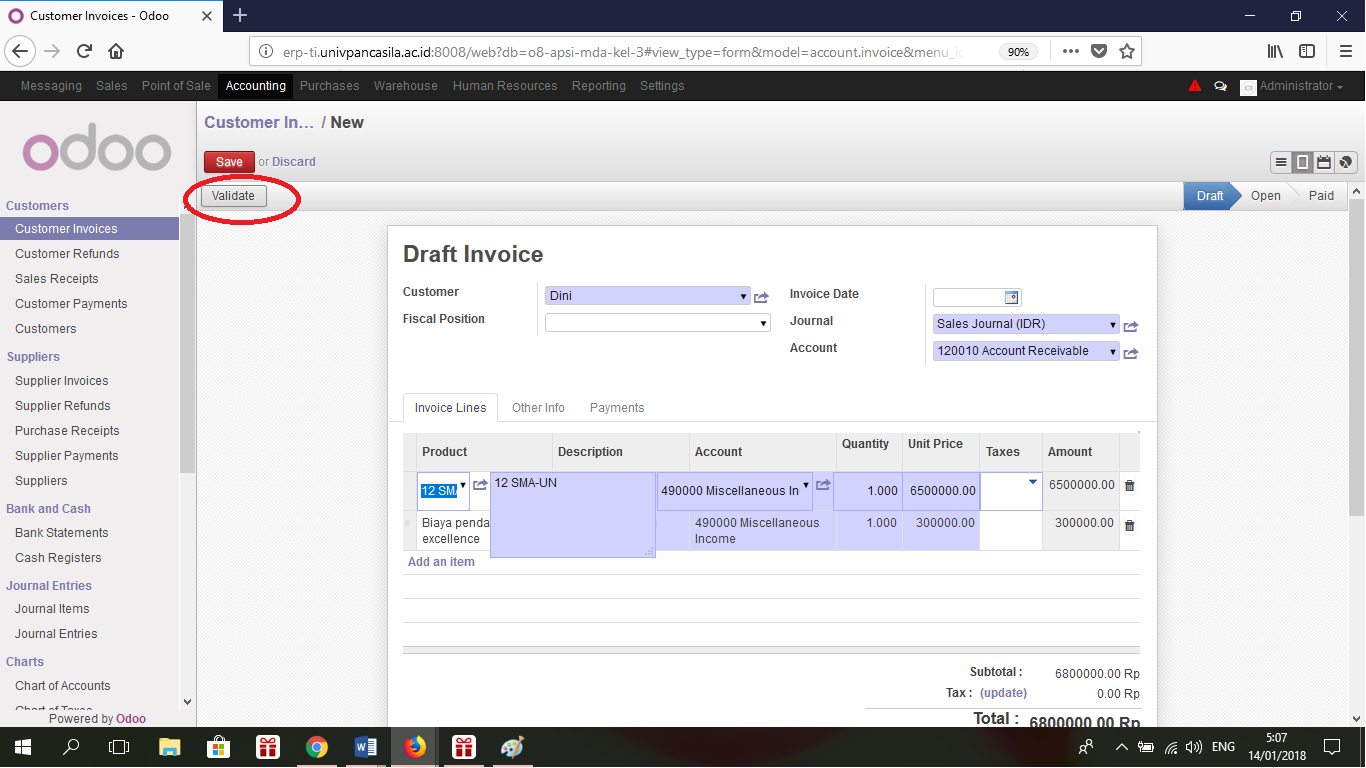Viewport: 1366px width, 768px height.
Task: Open File Explorer from taskbar
Action: coord(169,747)
